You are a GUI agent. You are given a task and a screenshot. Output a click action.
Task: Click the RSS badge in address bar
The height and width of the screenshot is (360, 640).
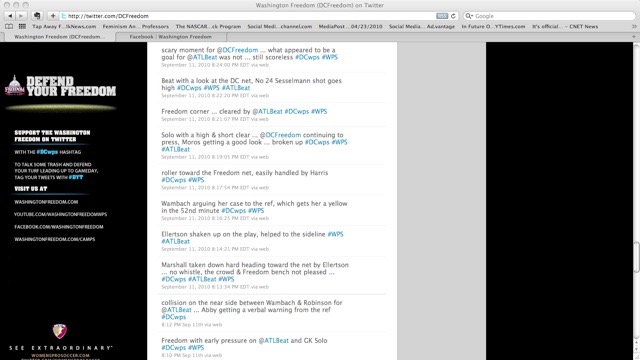pos(442,16)
